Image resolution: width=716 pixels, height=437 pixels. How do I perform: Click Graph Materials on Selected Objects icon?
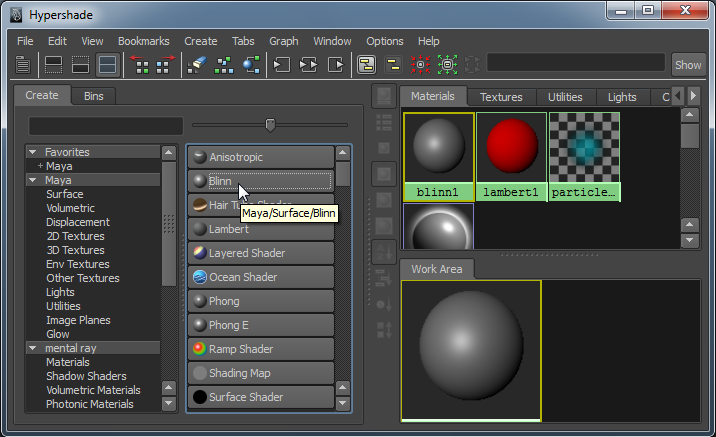click(x=251, y=65)
